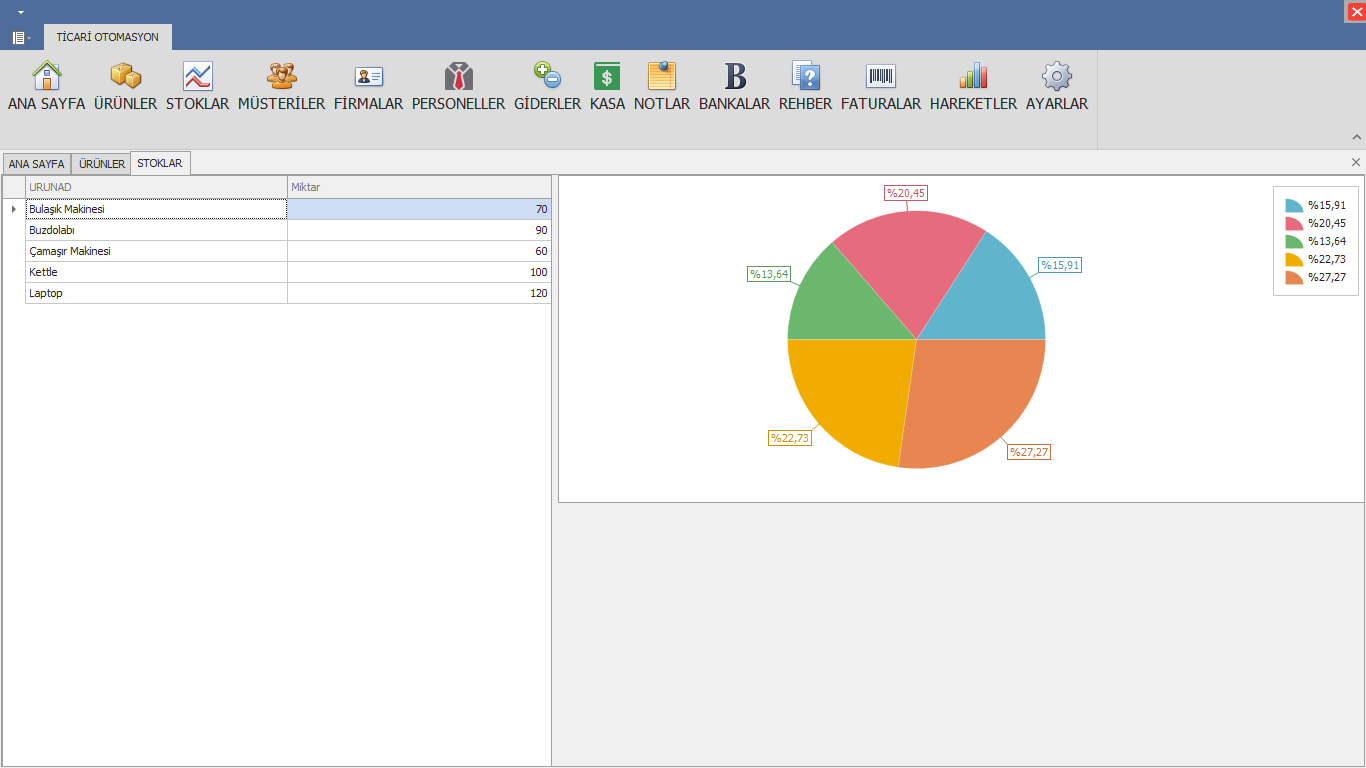Open the quick access dropdown arrow in title bar
This screenshot has width=1366, height=768.
[x=20, y=12]
